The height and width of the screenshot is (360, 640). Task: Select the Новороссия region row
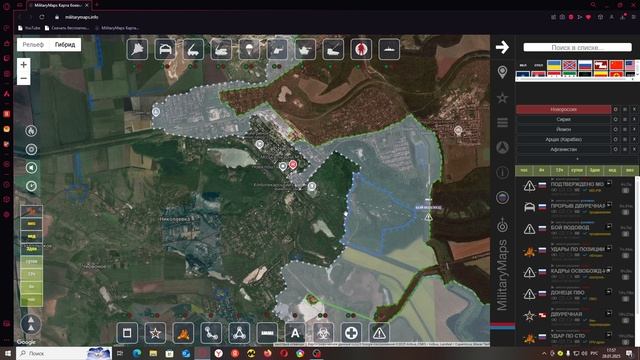click(563, 109)
